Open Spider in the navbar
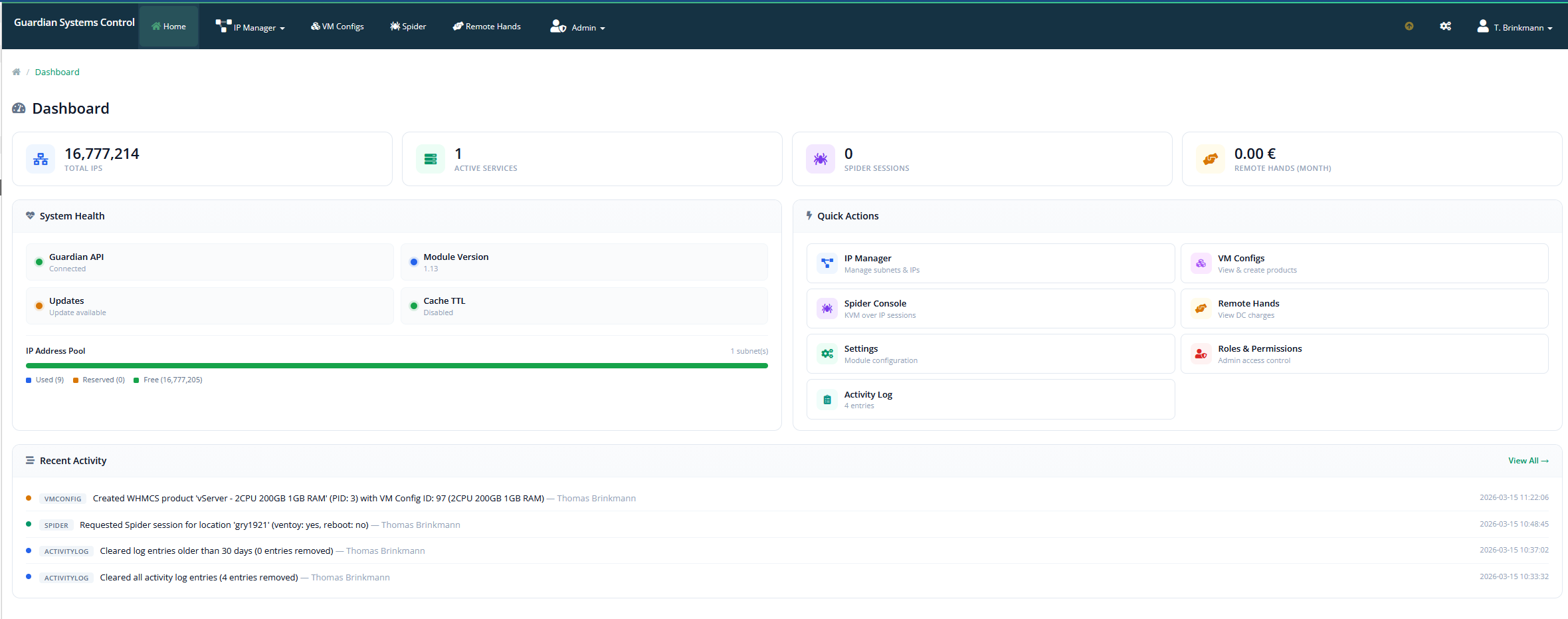The height and width of the screenshot is (619, 1568). click(408, 27)
